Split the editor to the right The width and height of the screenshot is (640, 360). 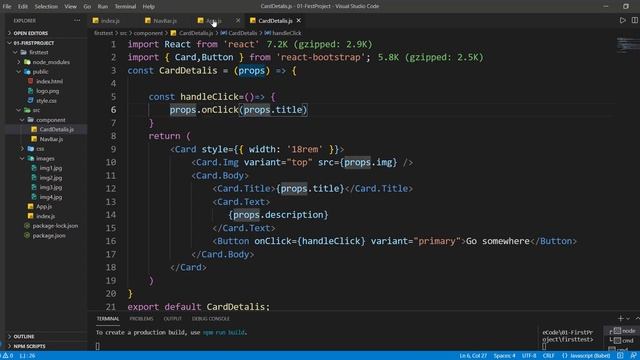coord(635,20)
